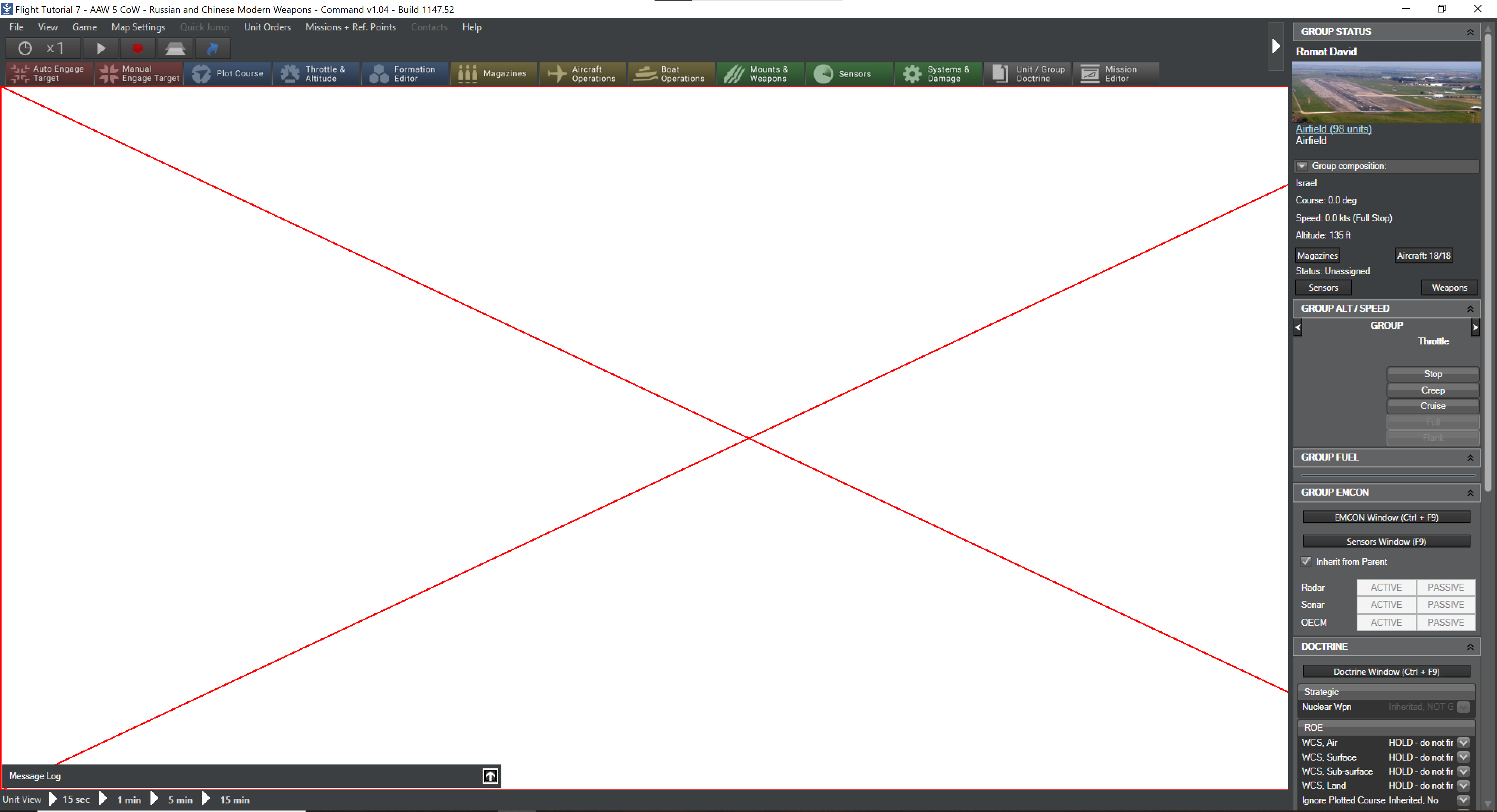Viewport: 1497px width, 812px height.
Task: Expand the Message Log with arrow icon
Action: (x=490, y=776)
